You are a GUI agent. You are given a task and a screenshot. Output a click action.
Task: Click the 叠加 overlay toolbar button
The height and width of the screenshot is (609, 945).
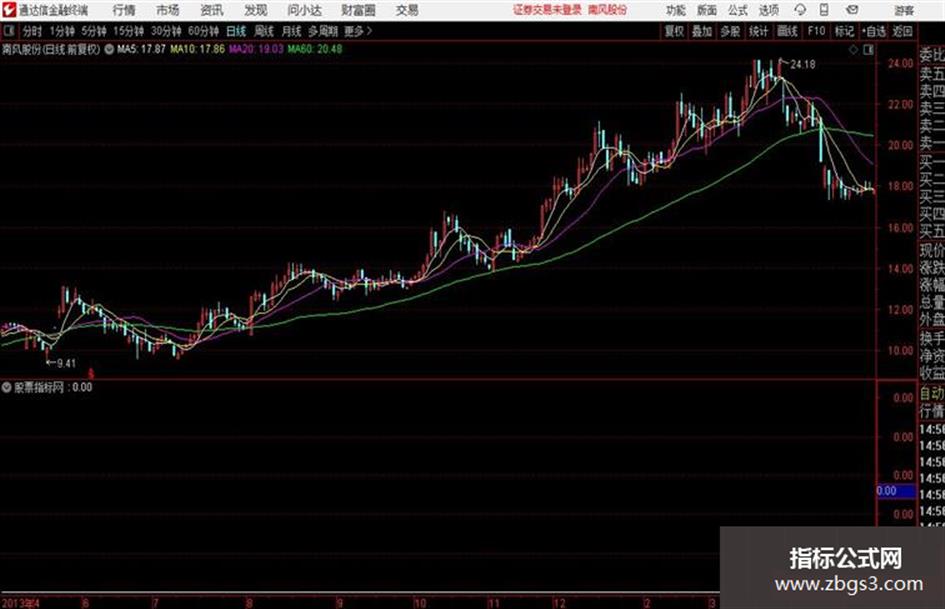702,31
